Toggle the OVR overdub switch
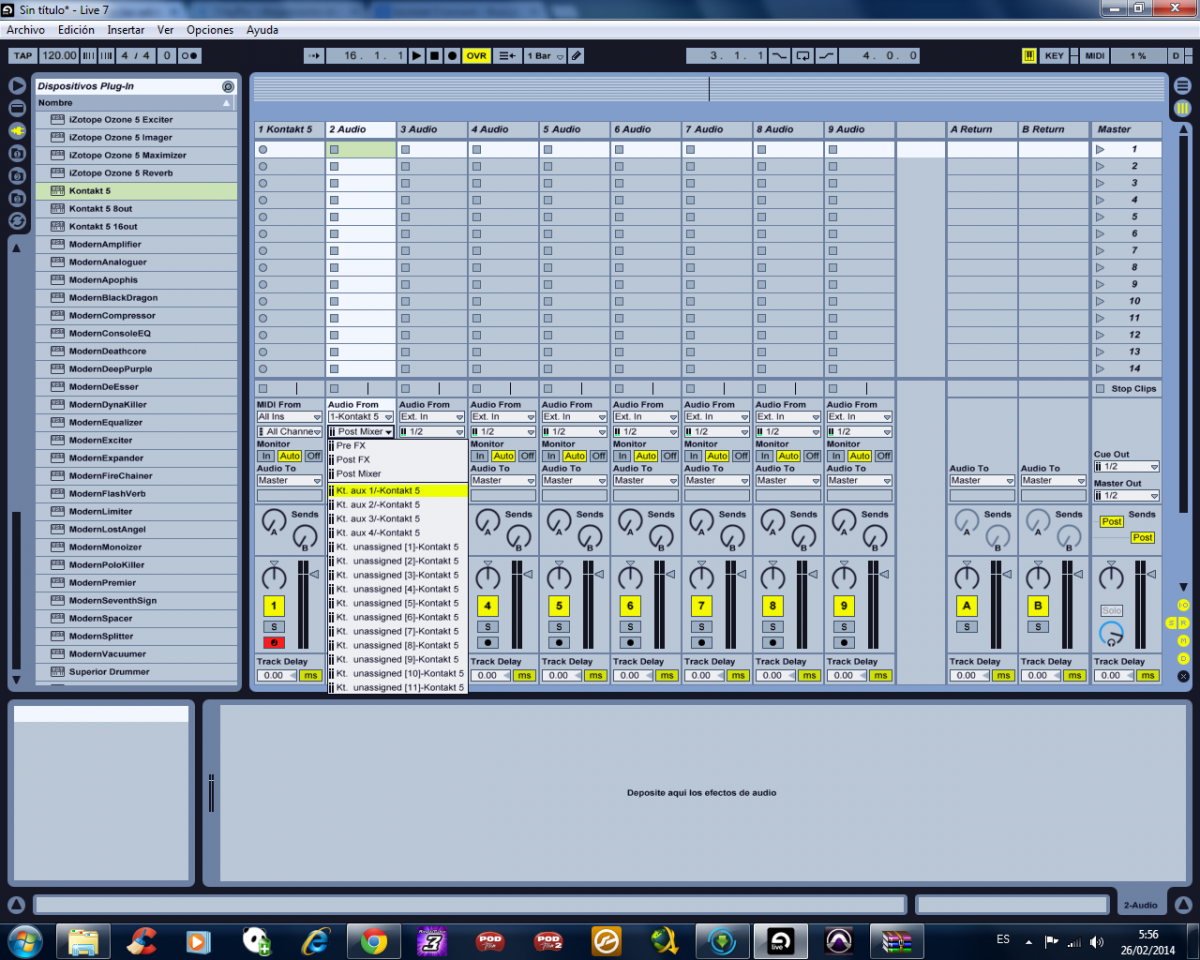This screenshot has width=1200, height=960. [x=476, y=56]
